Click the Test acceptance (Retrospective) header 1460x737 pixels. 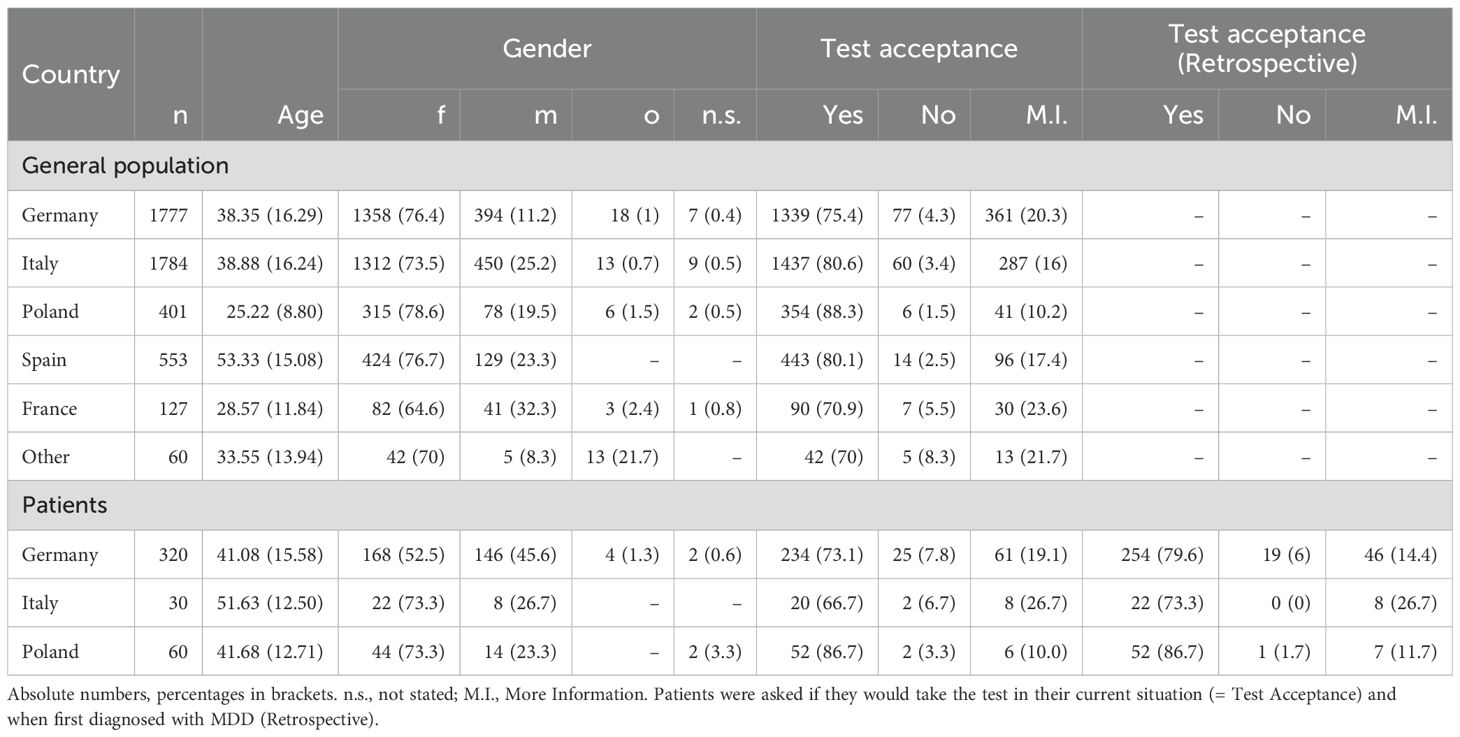pos(1266,48)
